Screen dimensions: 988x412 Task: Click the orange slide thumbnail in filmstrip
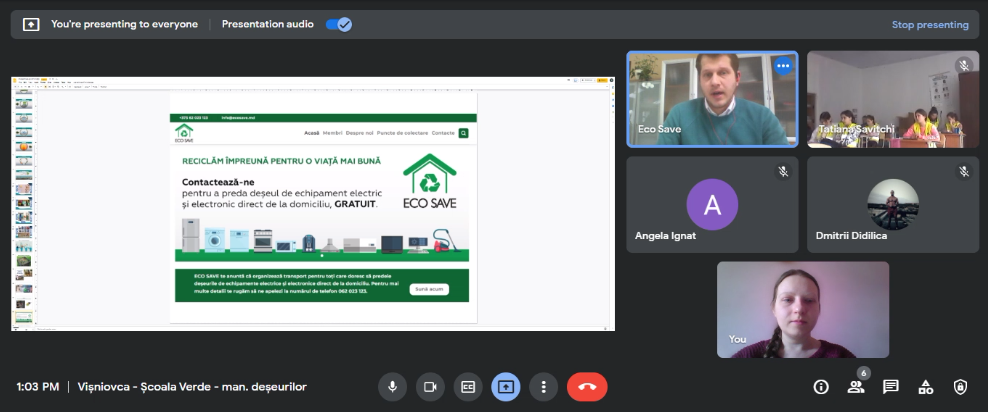(x=24, y=146)
